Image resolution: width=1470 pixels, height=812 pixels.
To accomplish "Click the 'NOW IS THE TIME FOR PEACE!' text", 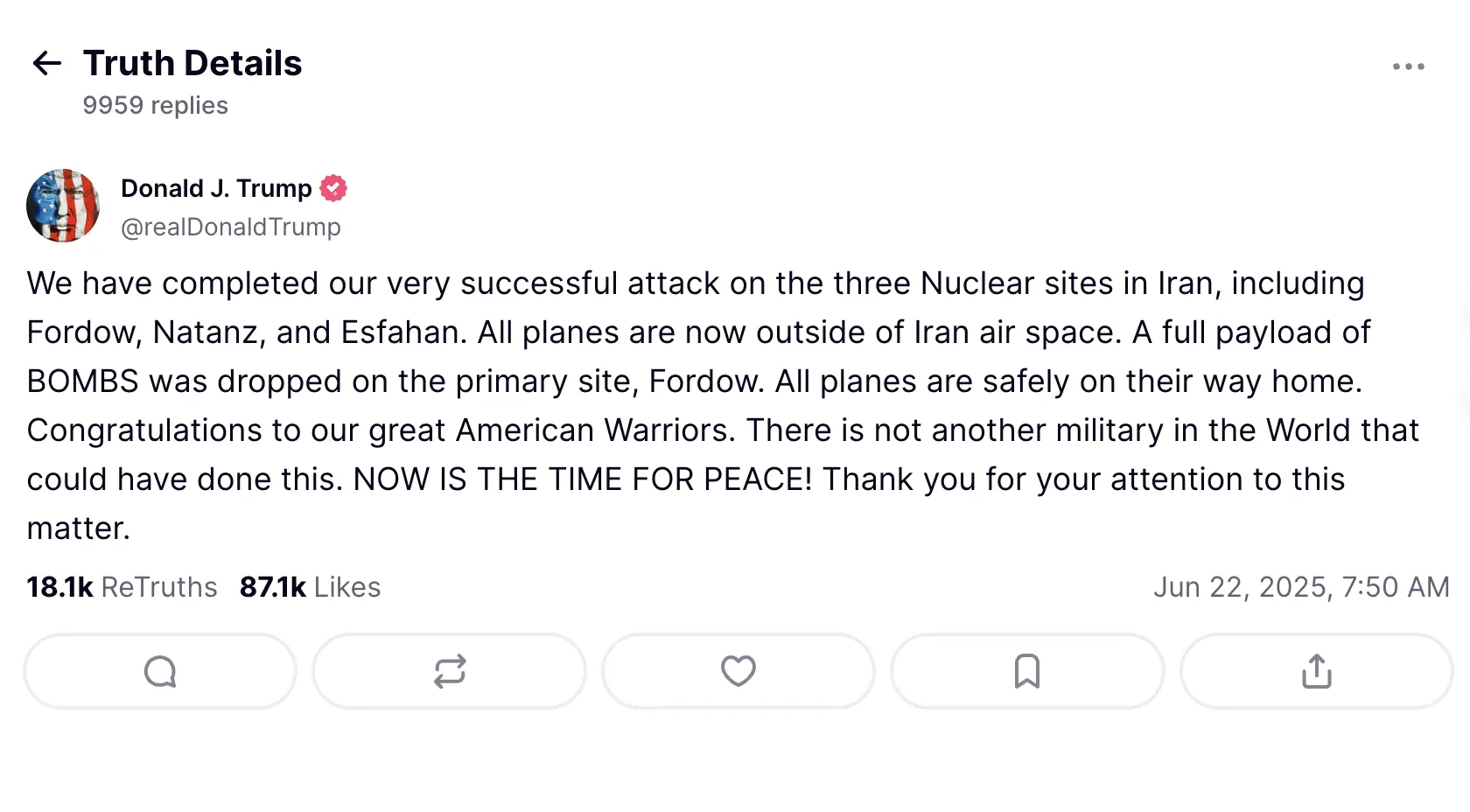I will (x=582, y=479).
